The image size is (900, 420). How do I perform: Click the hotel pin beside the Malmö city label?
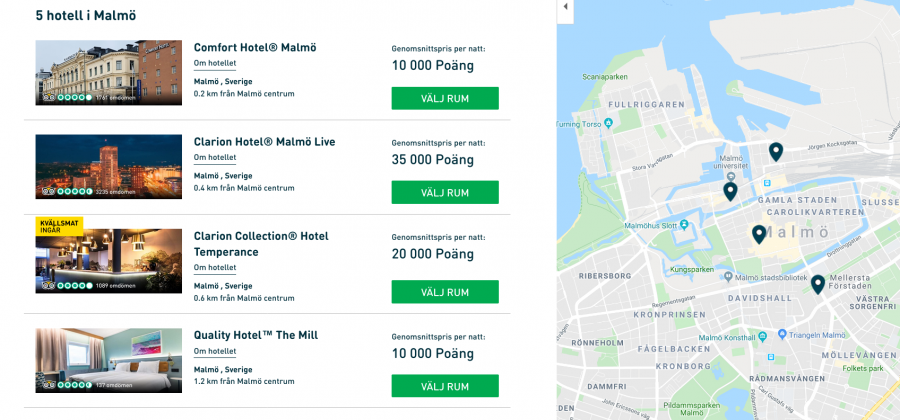(759, 234)
